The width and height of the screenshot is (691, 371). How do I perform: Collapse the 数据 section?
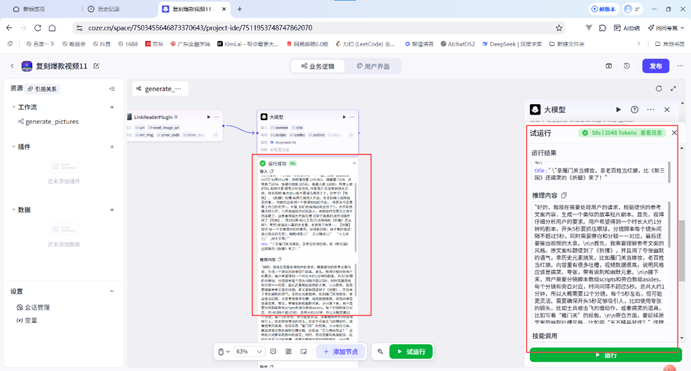point(13,210)
